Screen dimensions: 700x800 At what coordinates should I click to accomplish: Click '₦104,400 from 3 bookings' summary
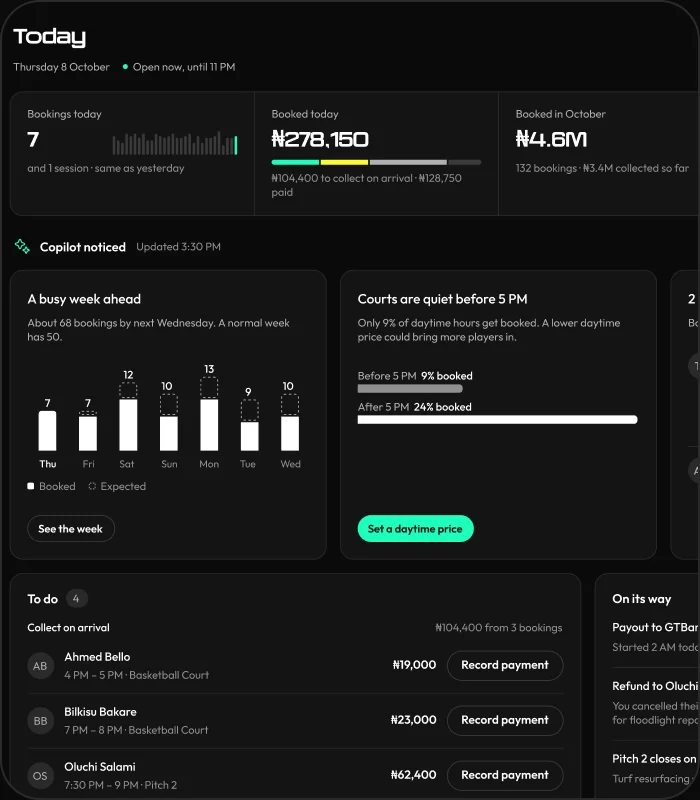498,628
